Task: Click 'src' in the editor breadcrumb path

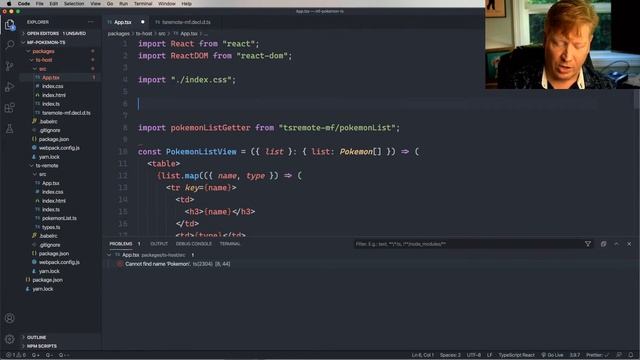Action: [162, 34]
